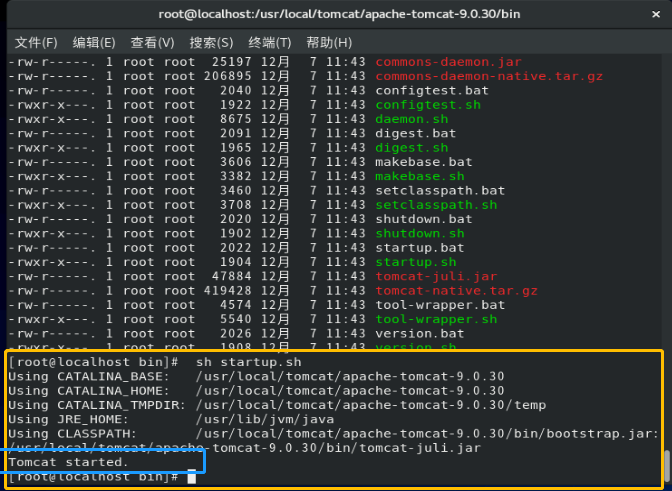Click the file name startup.bat

point(420,248)
